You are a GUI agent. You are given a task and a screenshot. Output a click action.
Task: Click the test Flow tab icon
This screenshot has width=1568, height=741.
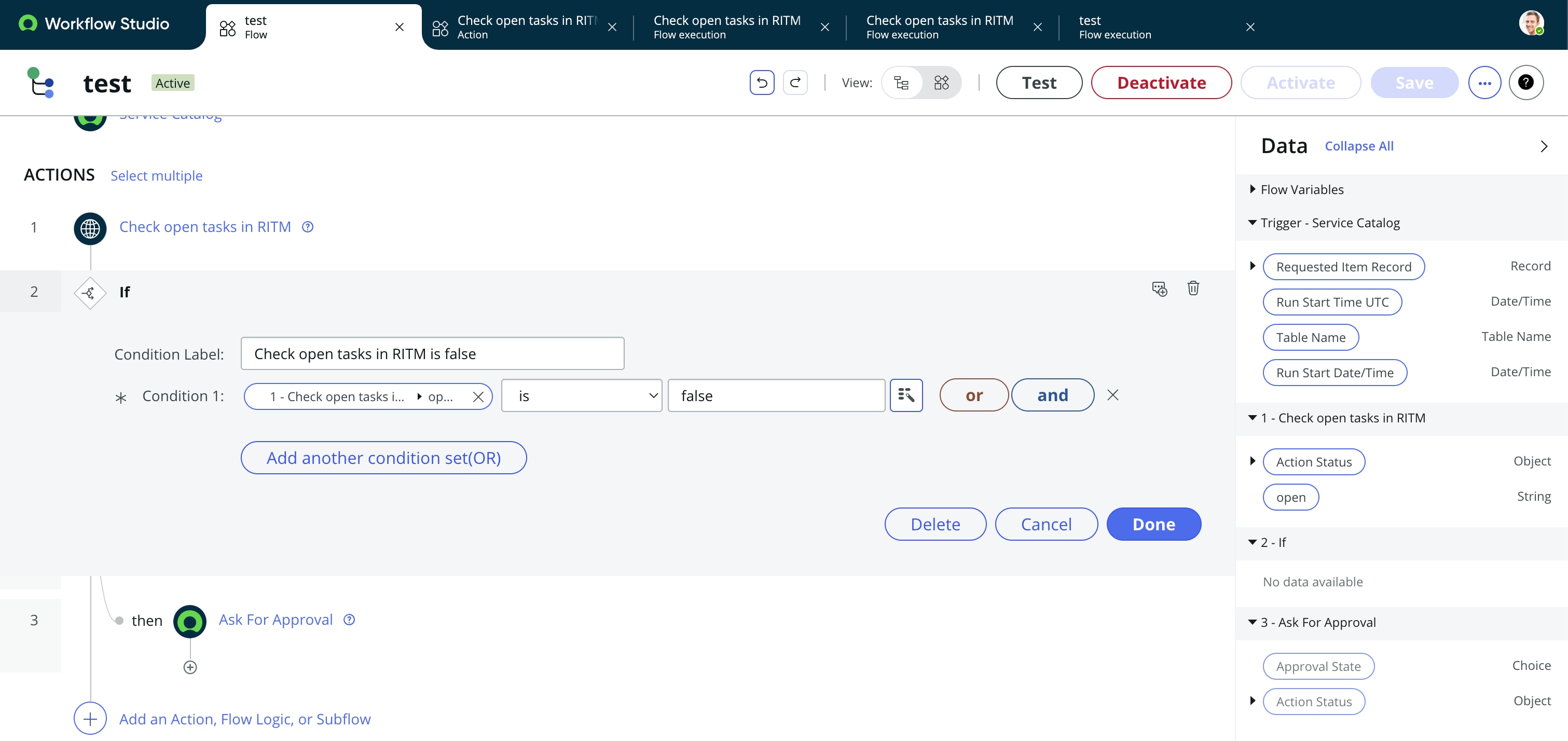[x=228, y=28]
